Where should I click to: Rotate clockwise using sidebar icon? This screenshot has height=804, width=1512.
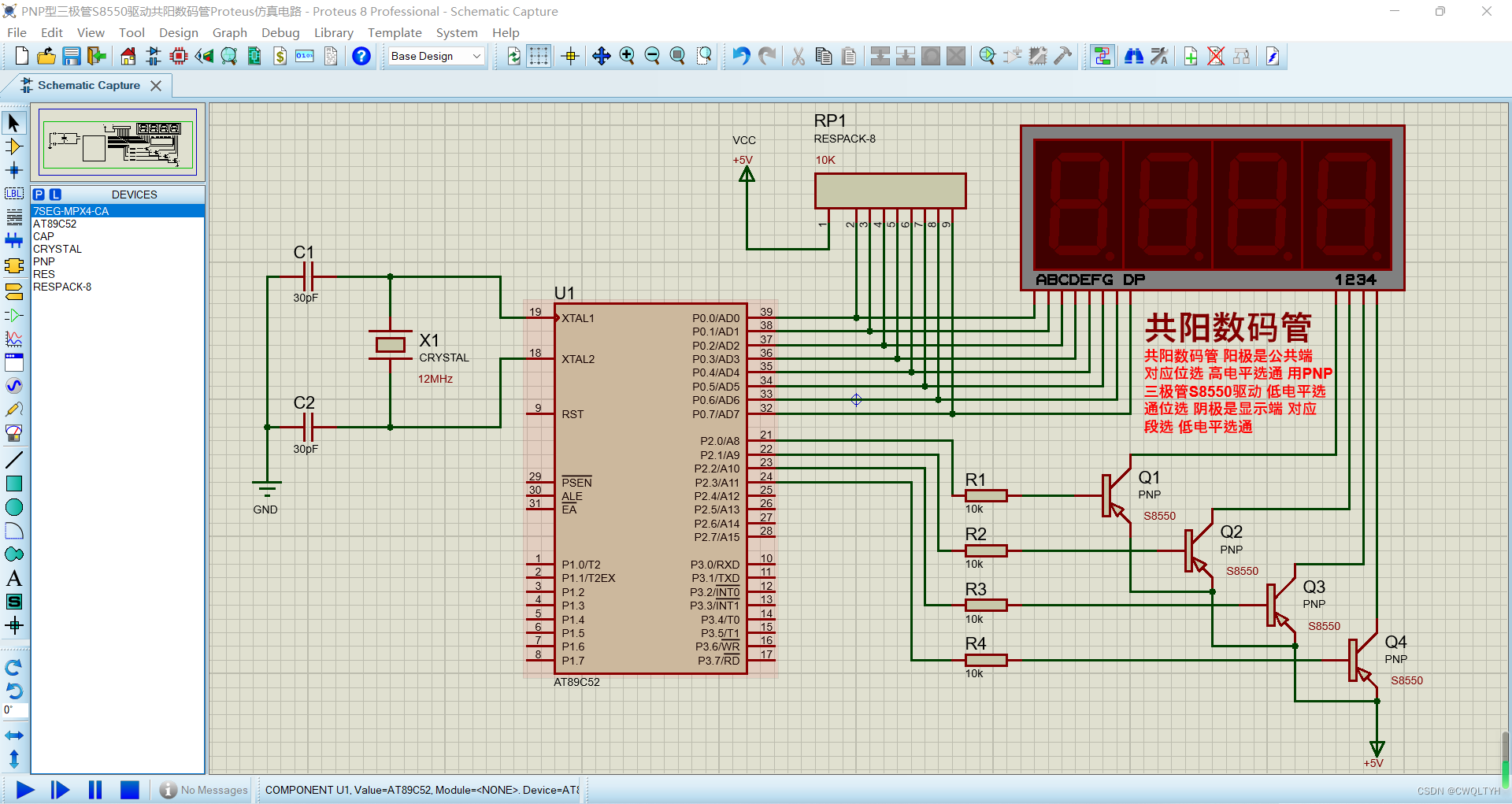[x=13, y=668]
